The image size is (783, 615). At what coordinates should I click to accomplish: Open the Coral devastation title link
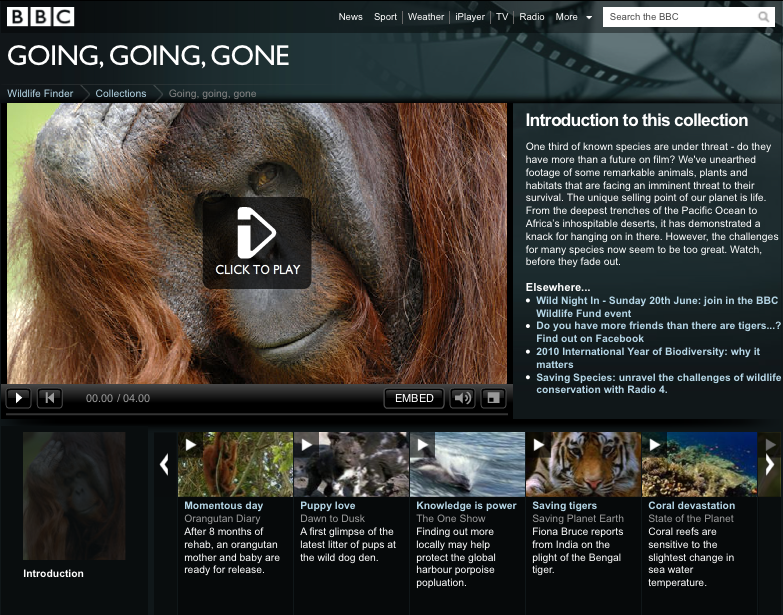(x=692, y=505)
